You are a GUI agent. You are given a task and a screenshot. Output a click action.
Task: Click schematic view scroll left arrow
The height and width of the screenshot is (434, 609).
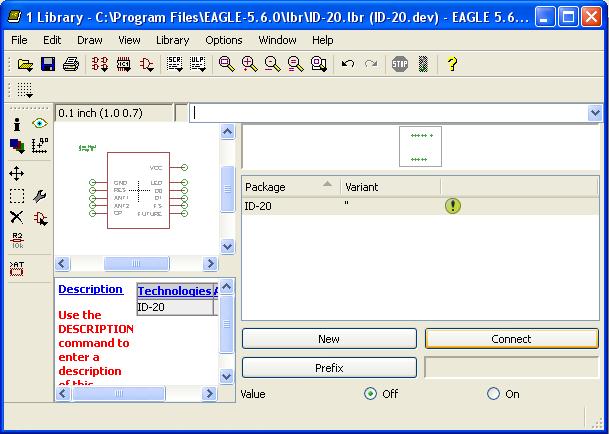(63, 264)
